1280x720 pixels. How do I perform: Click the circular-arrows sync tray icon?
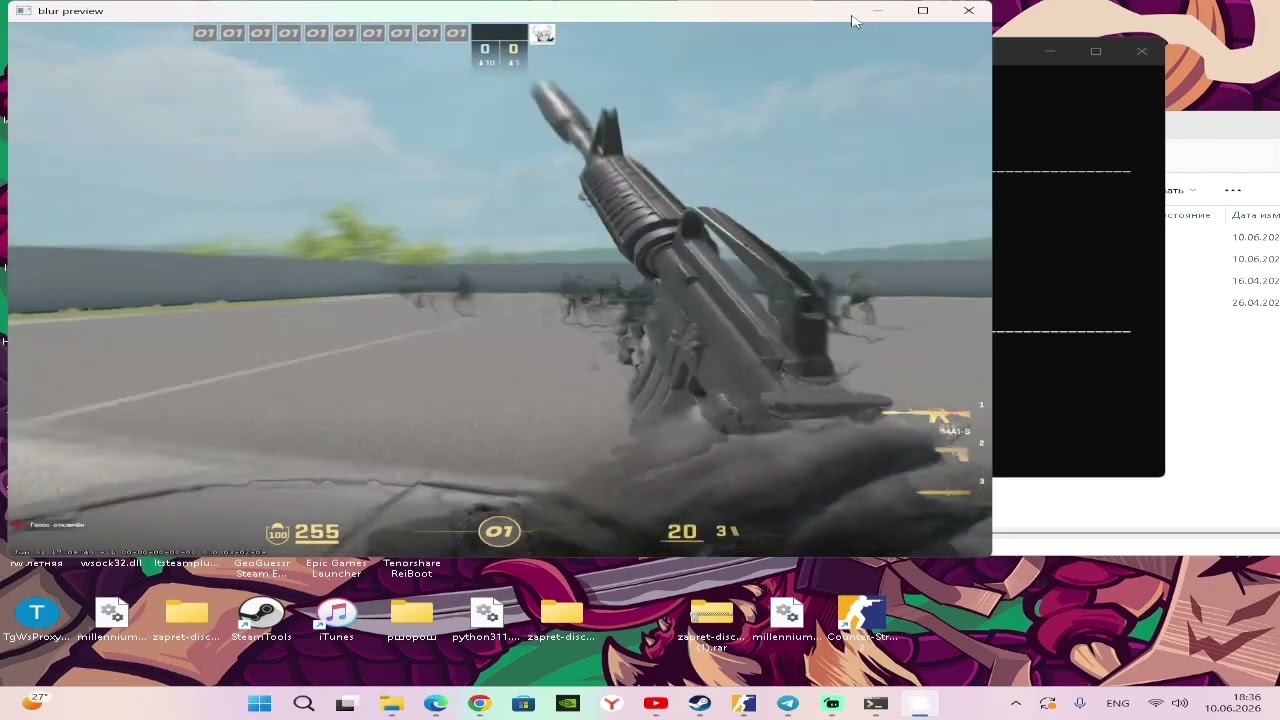coord(1047,704)
